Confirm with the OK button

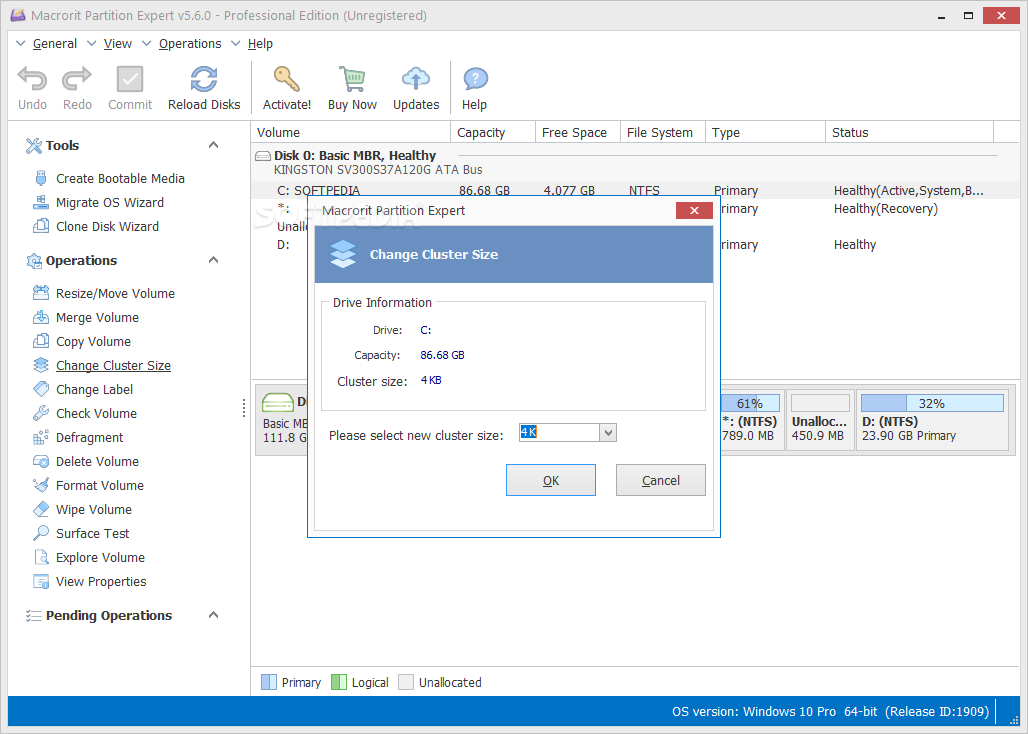(551, 480)
